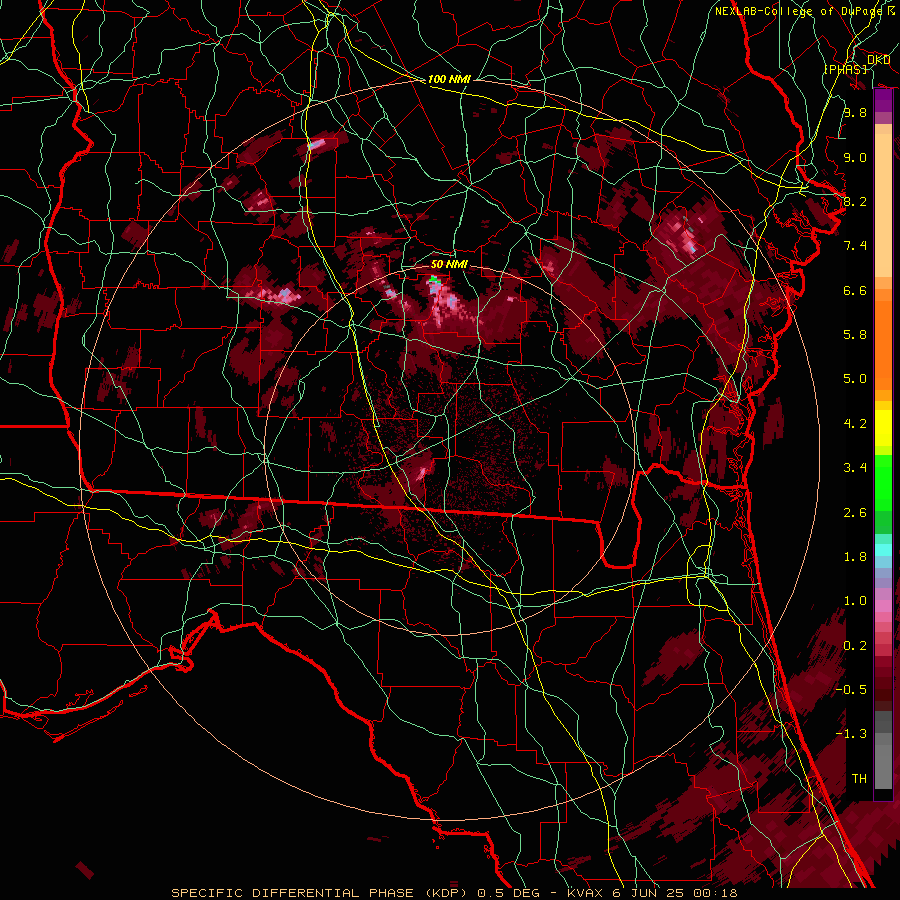Click the 9.0 scale label
The width and height of the screenshot is (900, 900).
coord(855,157)
